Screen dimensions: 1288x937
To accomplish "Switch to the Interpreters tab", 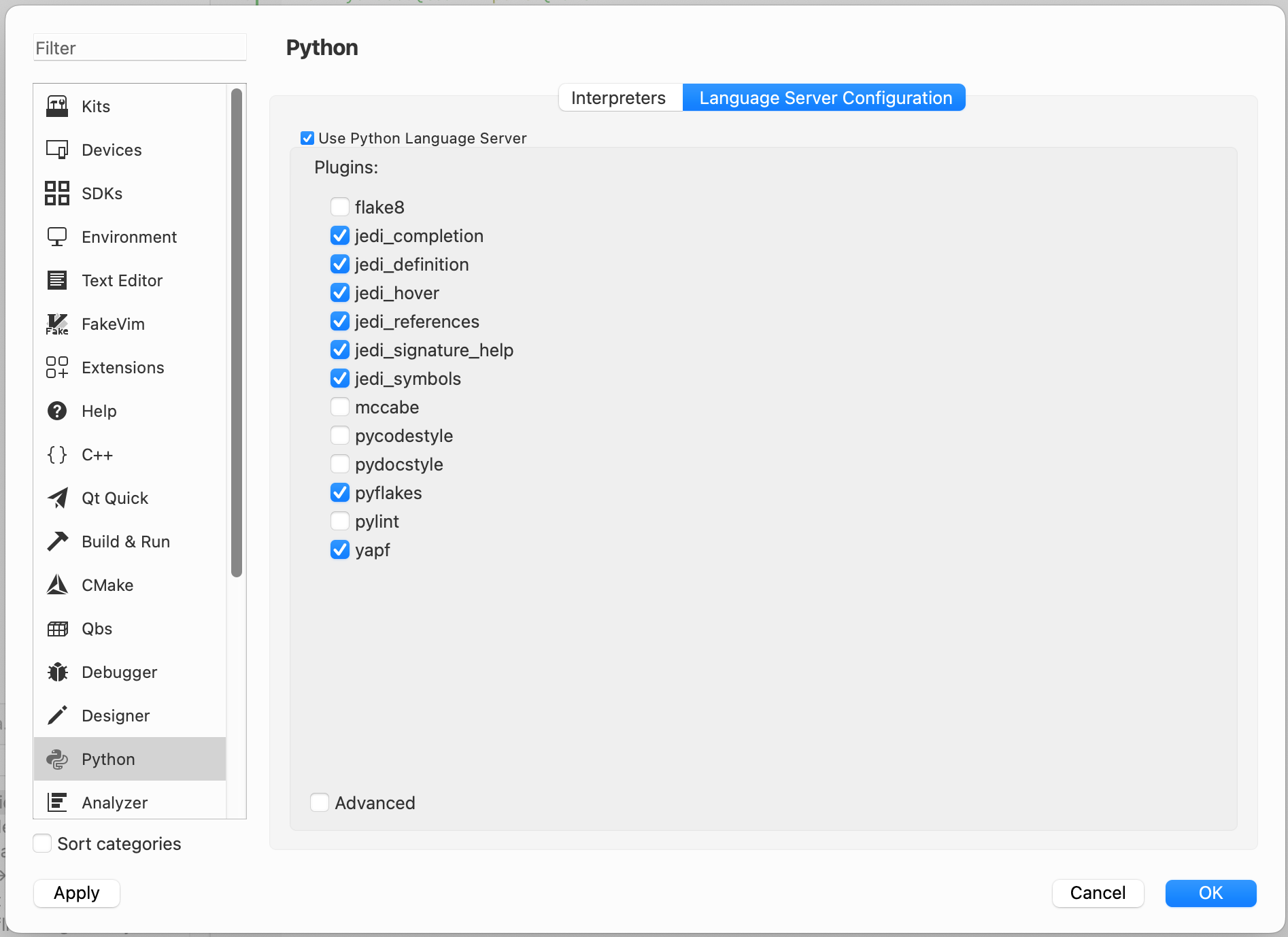I will pyautogui.click(x=619, y=97).
